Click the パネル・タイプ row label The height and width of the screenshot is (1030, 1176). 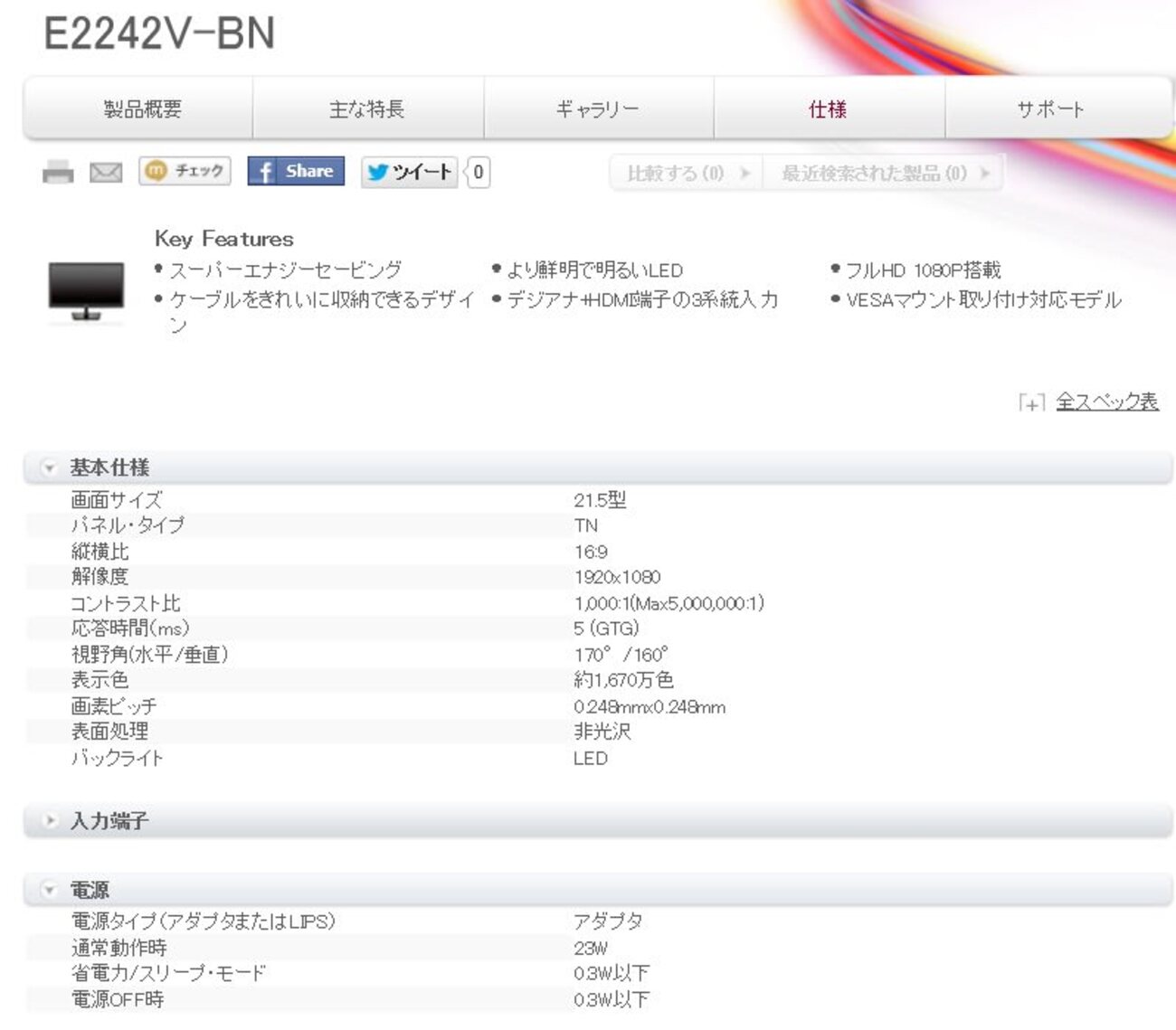(x=128, y=525)
